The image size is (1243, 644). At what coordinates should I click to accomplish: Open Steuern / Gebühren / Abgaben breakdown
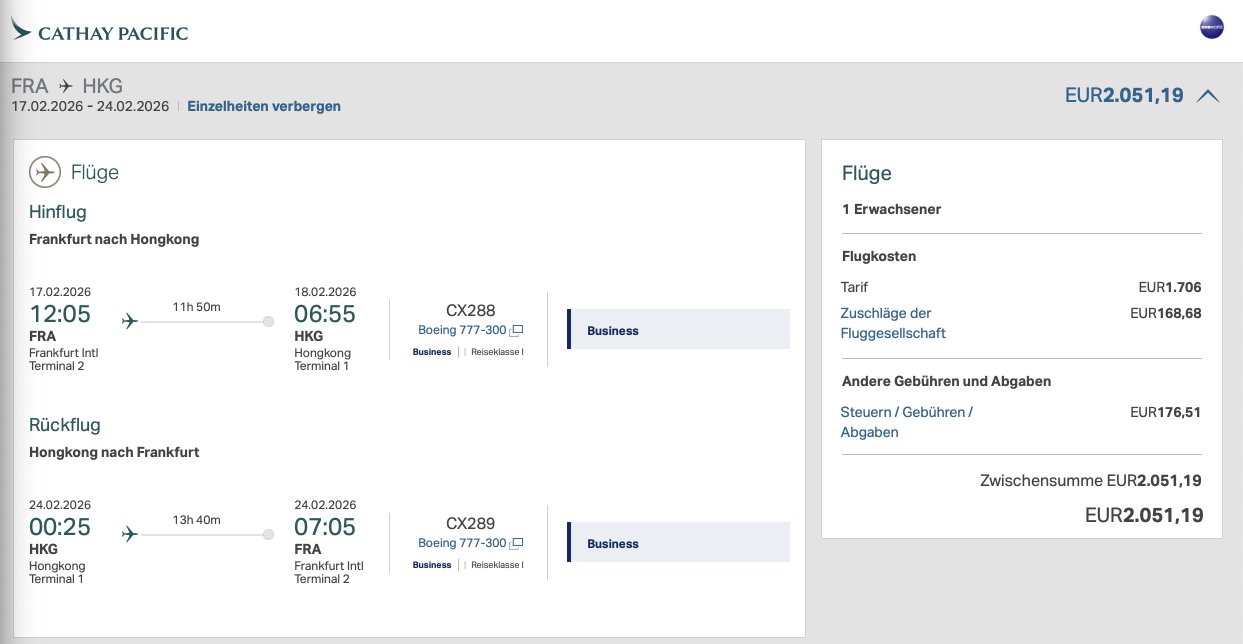906,422
